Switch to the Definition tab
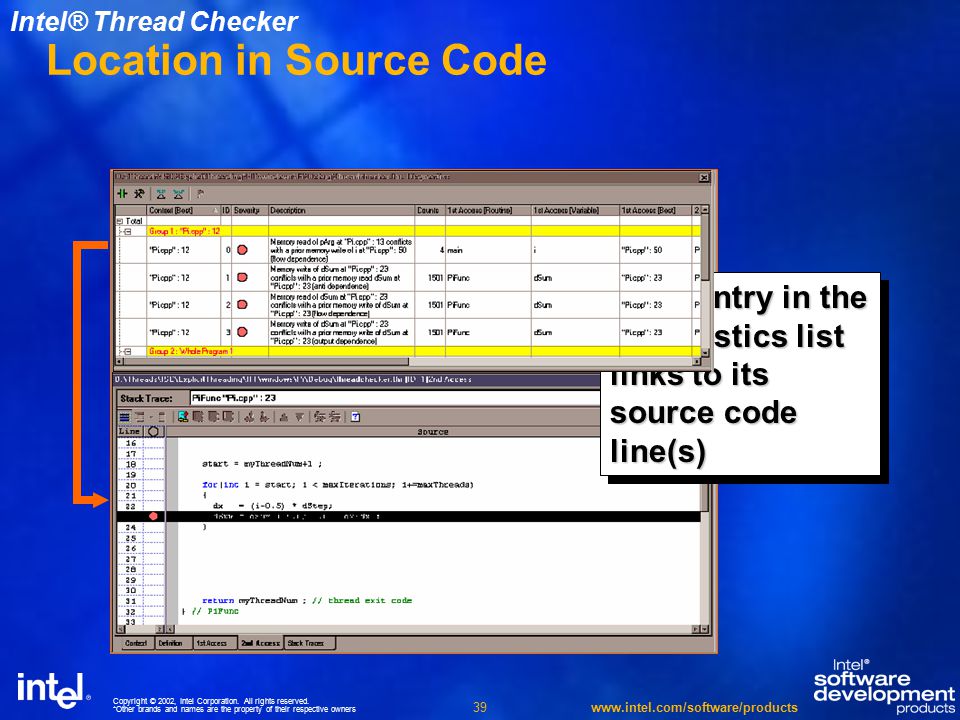The image size is (960, 720). pos(171,643)
